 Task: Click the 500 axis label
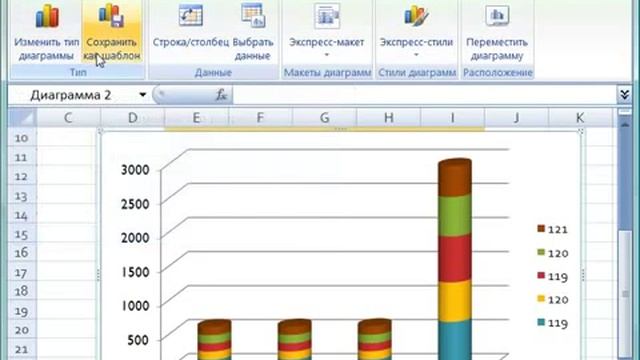click(x=138, y=340)
